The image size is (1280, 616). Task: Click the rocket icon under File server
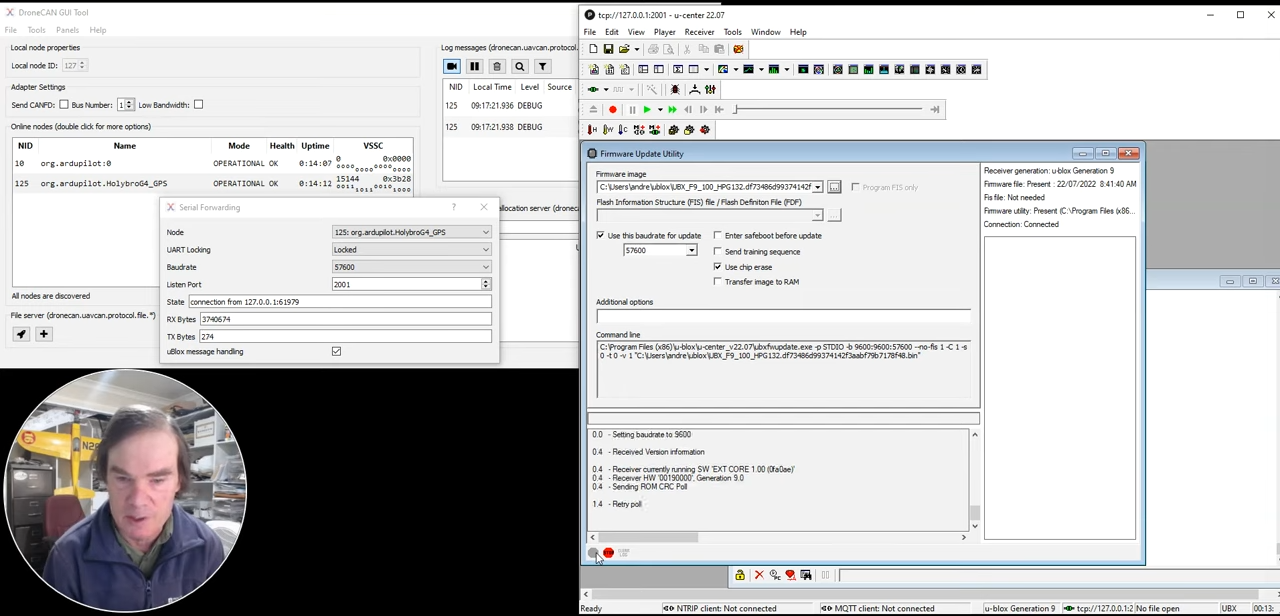click(21, 334)
